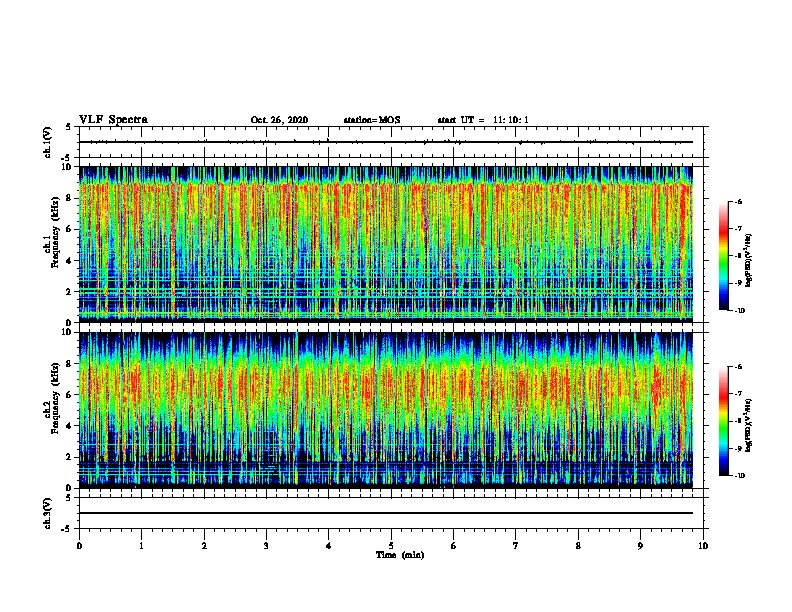Click the "-10" value on ch.2 colorbar
792x612 pixels.
[739, 476]
